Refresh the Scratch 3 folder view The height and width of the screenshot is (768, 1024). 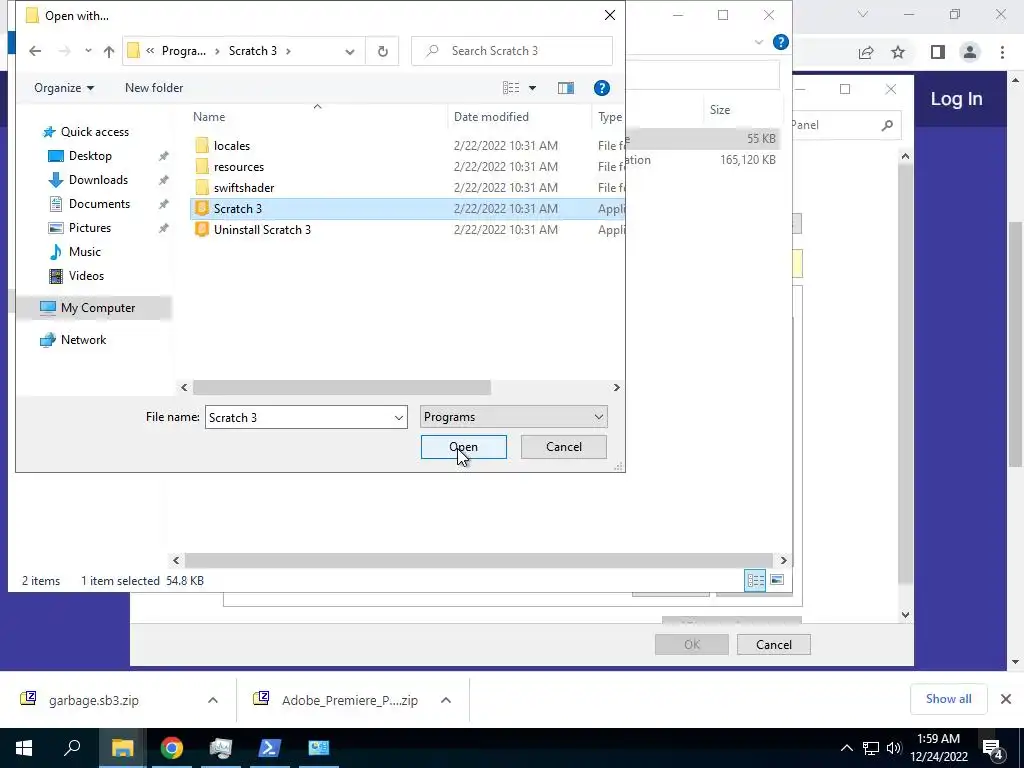(x=383, y=51)
